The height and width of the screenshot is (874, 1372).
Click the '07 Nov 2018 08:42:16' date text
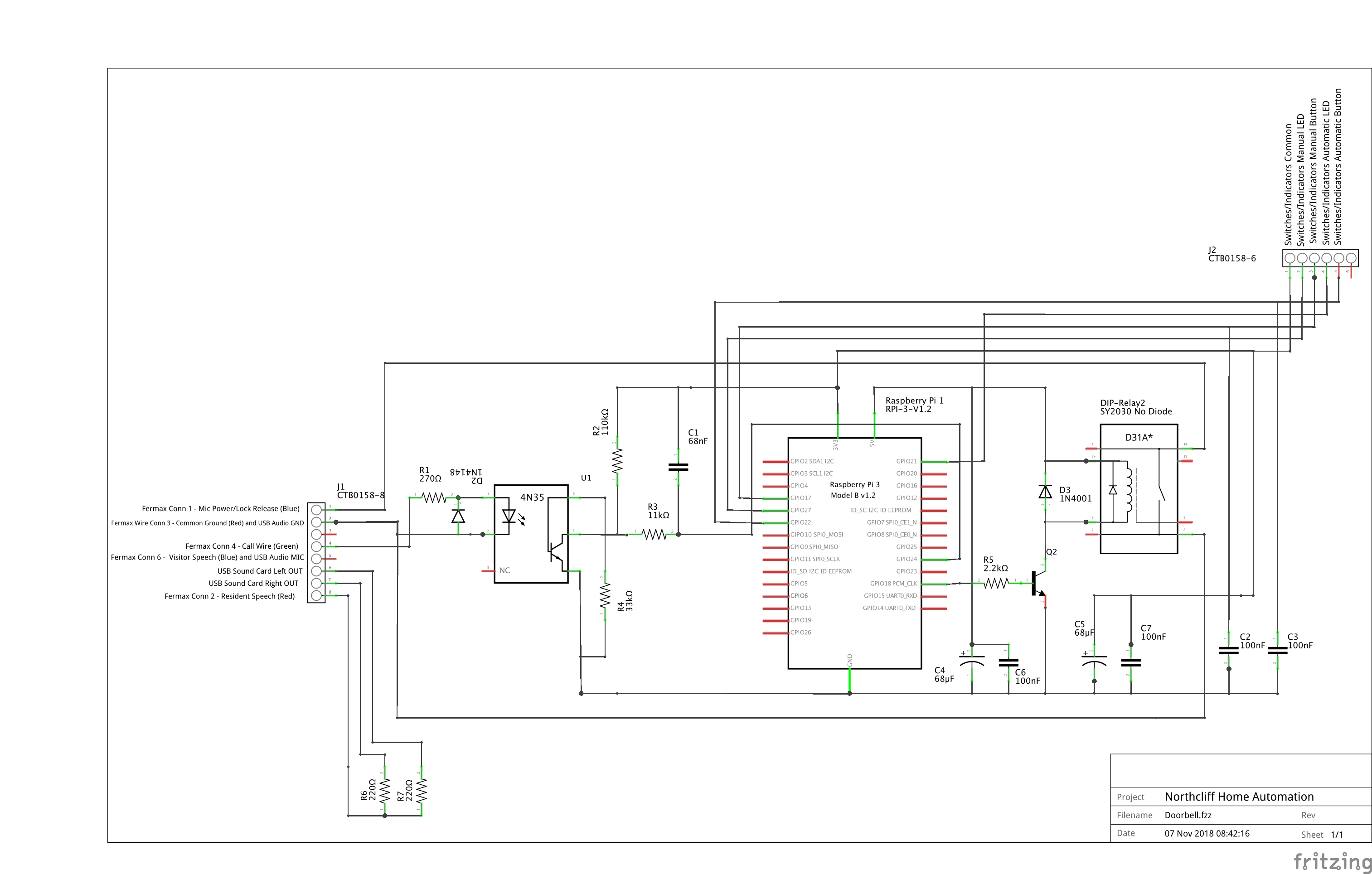[1207, 834]
